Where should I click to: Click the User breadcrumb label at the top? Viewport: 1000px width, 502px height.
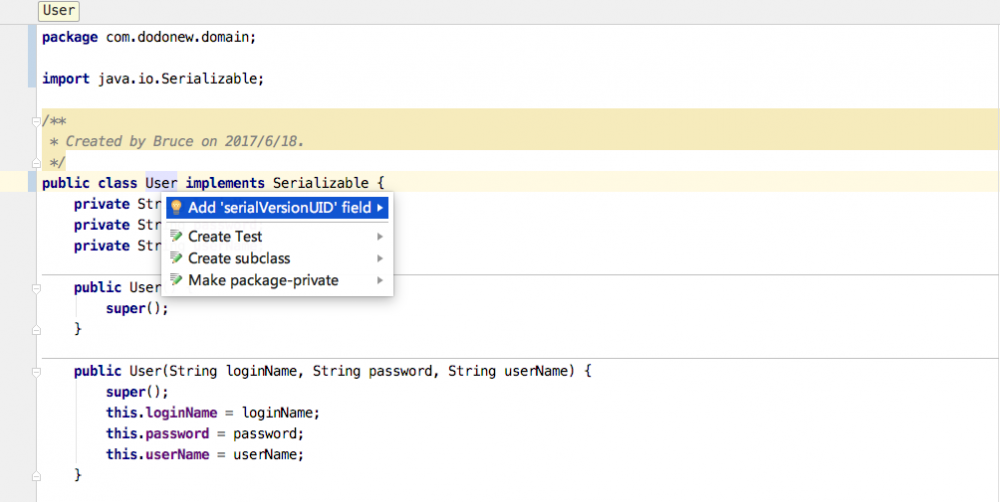[60, 11]
